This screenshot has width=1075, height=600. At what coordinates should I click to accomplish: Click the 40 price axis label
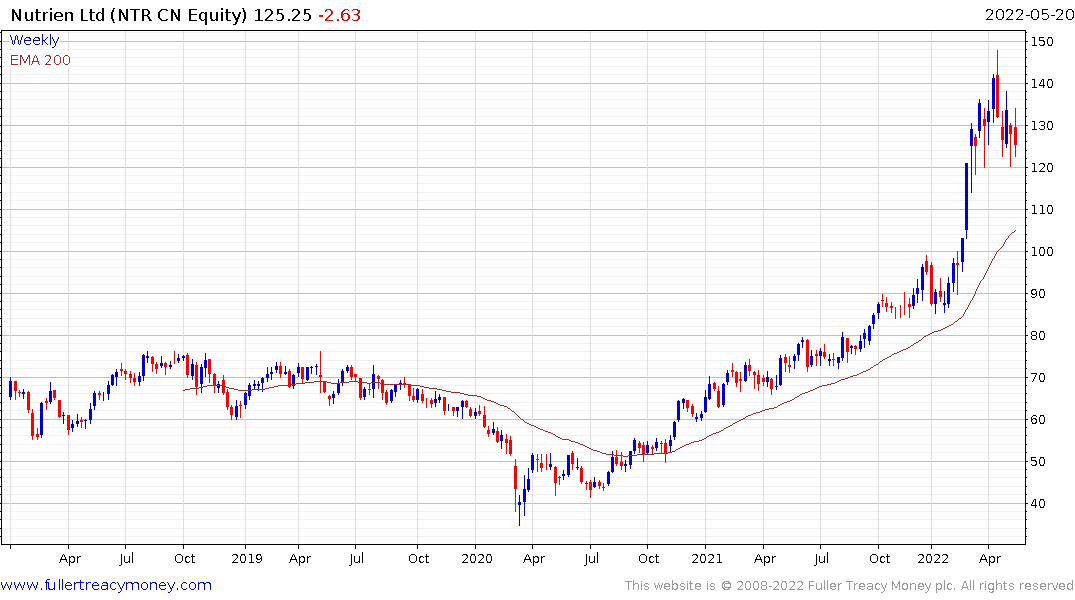[x=1038, y=503]
